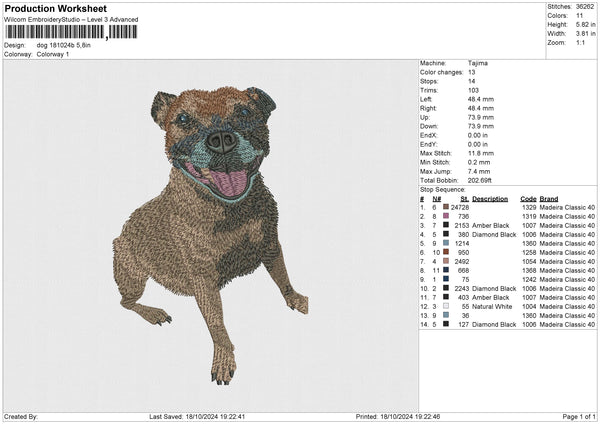The height and width of the screenshot is (424, 600).
Task: Click the "Last Saved: 18/10/2024 19:22:41" footer
Action: [x=197, y=416]
